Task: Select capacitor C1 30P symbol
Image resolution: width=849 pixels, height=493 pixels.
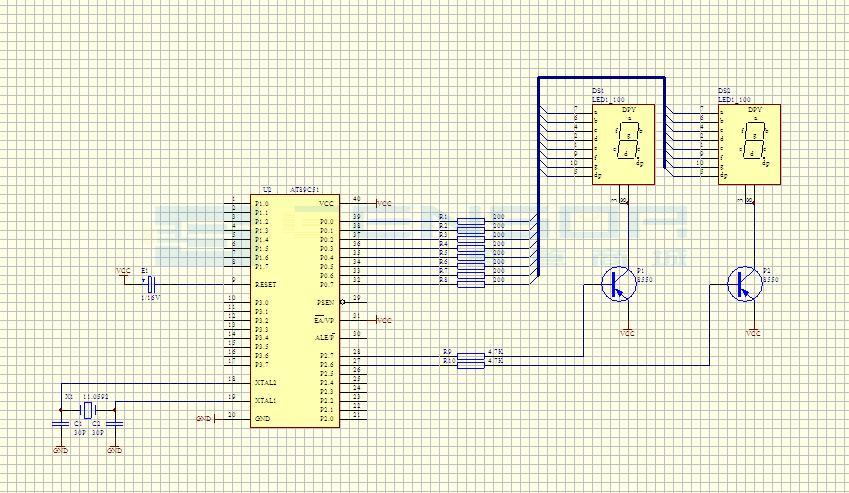Action: pyautogui.click(x=61, y=424)
